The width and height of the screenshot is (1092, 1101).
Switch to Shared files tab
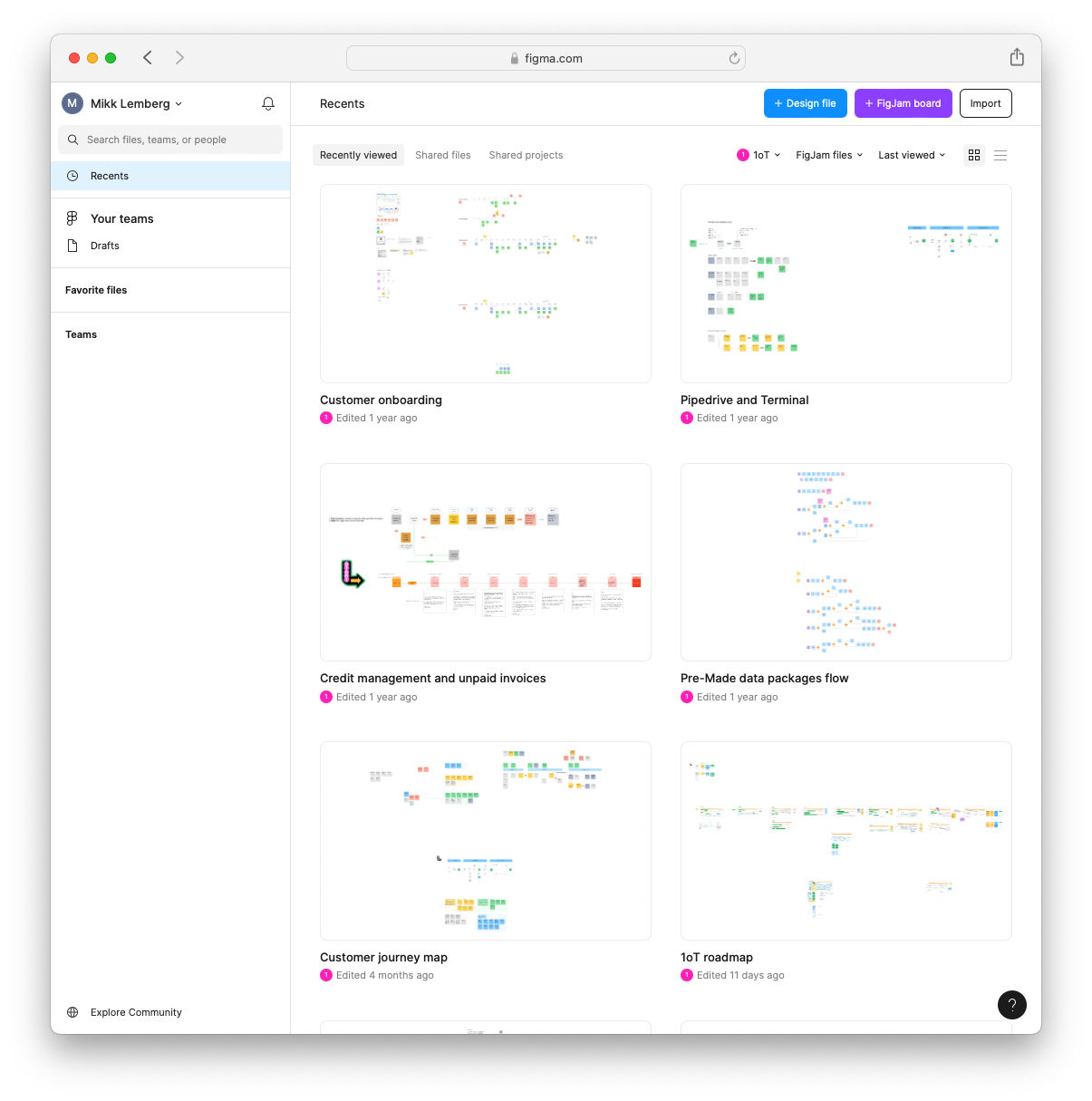pos(443,155)
